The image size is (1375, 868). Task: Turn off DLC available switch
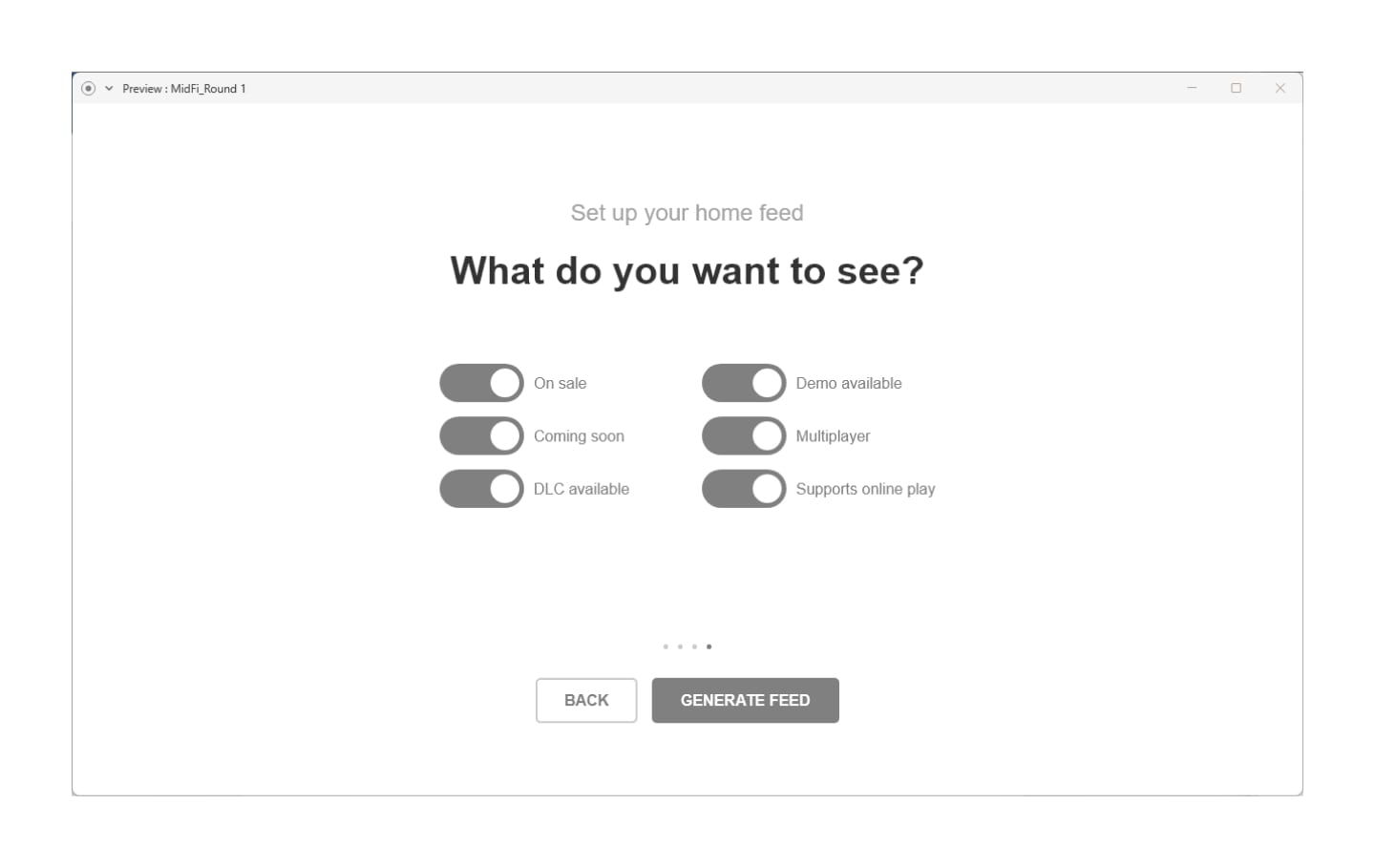tap(481, 489)
